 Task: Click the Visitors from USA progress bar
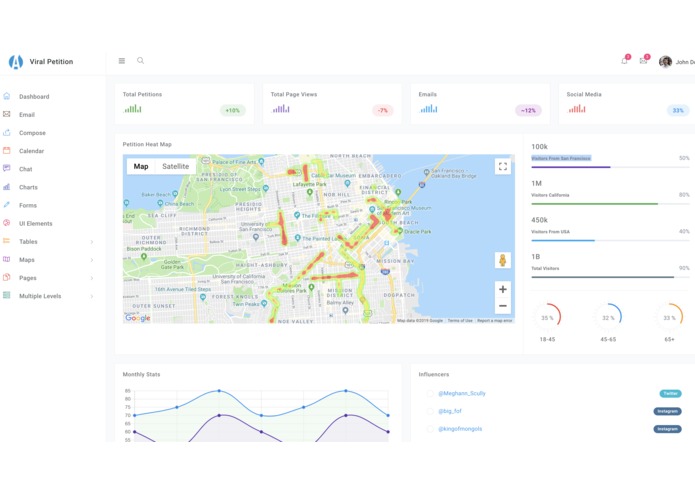coord(610,241)
